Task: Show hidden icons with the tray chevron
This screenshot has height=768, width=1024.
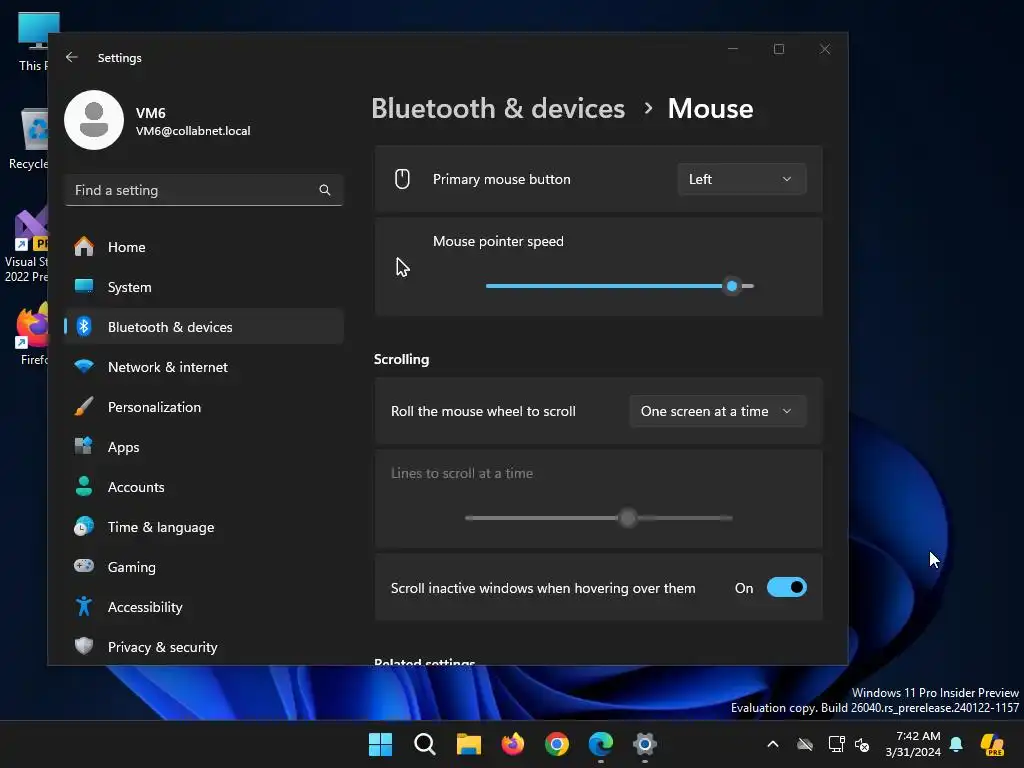Action: [x=773, y=744]
